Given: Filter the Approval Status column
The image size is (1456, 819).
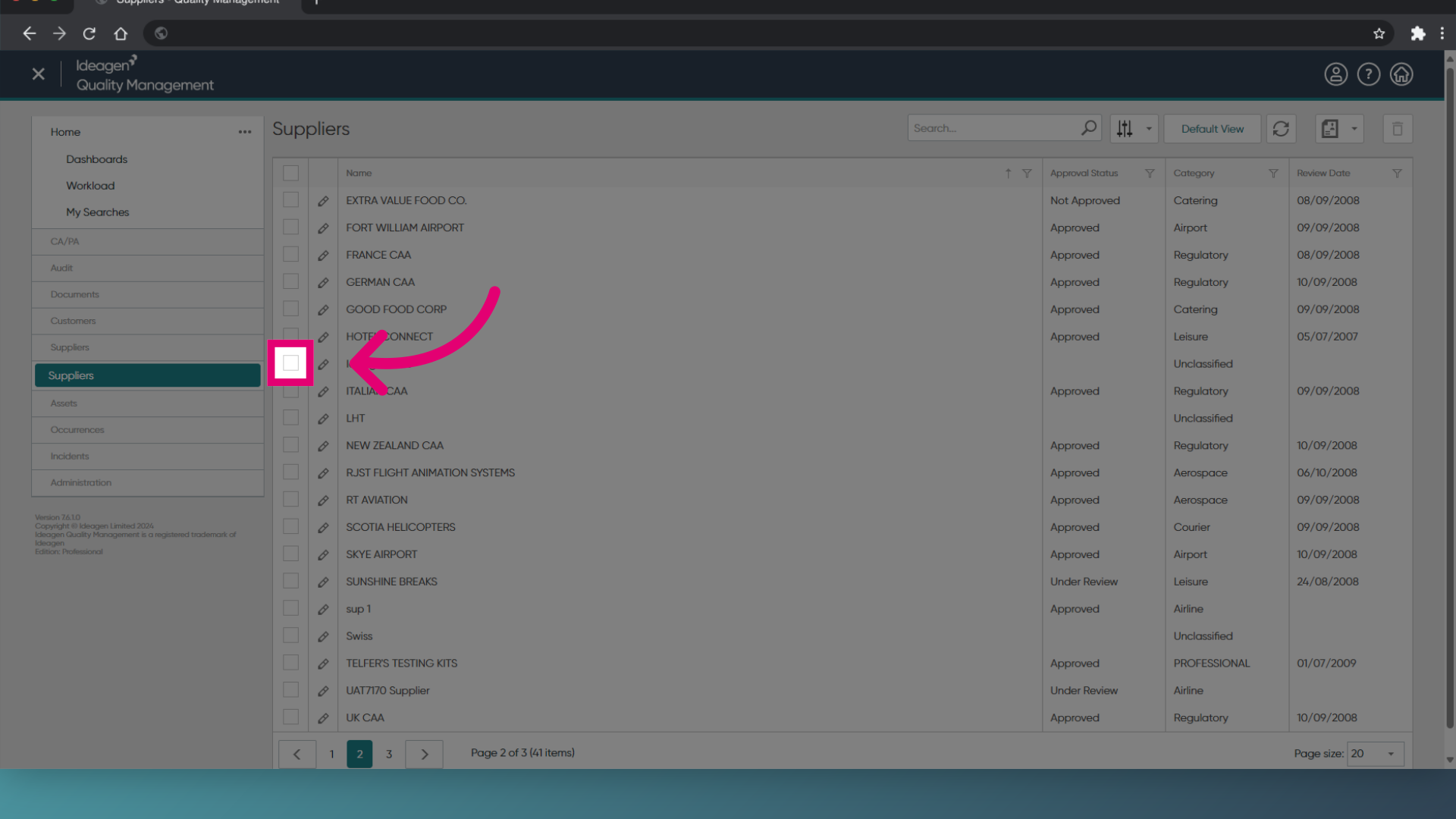Looking at the screenshot, I should (1150, 174).
